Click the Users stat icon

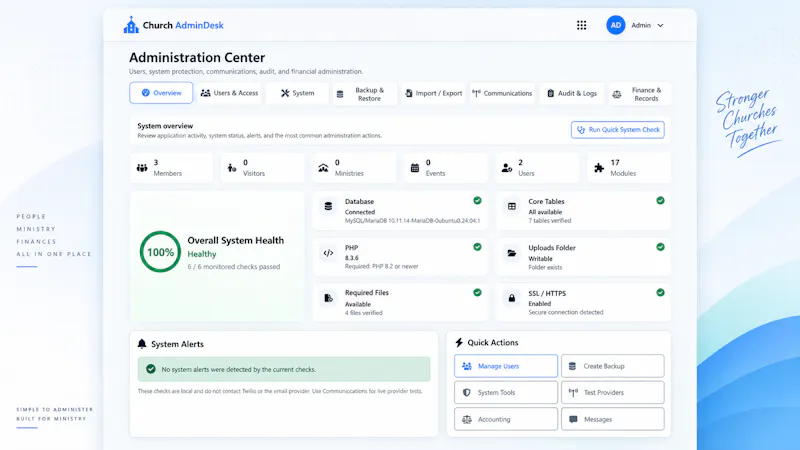tap(507, 167)
